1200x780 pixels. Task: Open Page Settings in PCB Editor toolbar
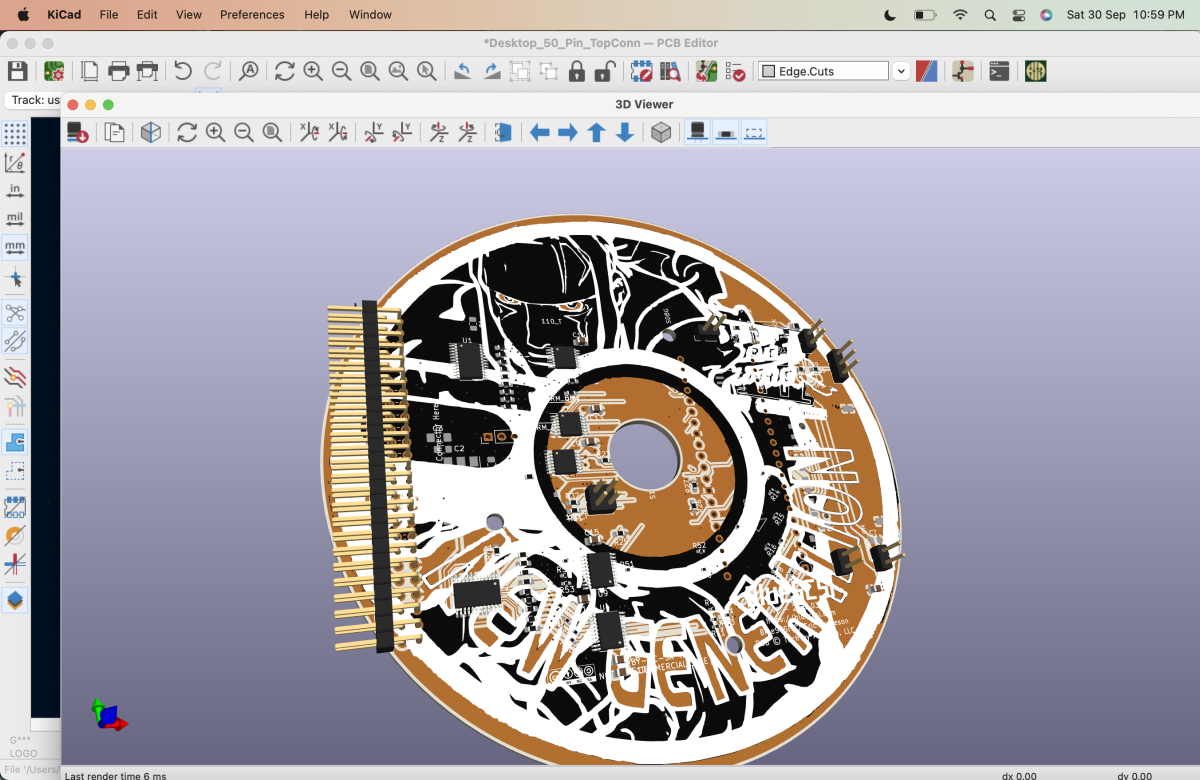(x=90, y=71)
